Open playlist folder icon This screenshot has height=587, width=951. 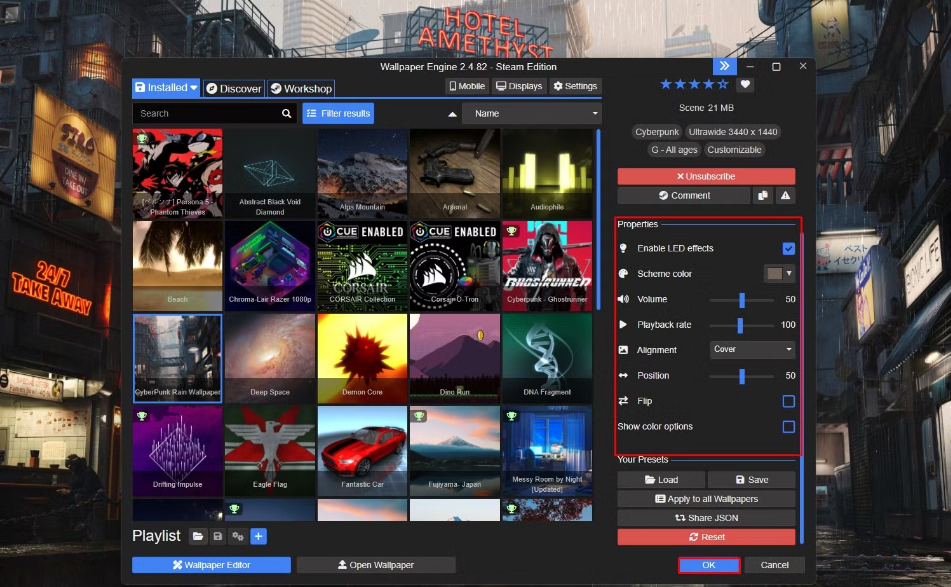click(x=198, y=536)
